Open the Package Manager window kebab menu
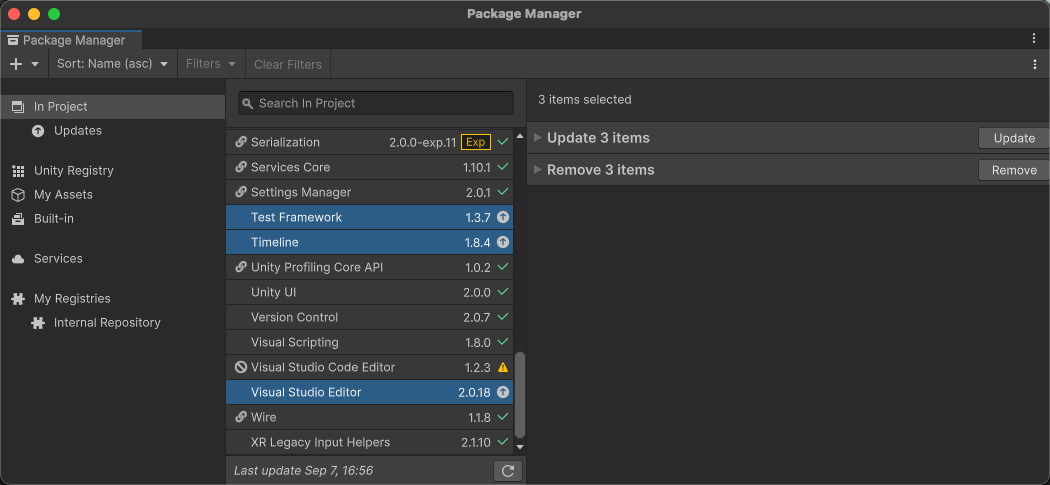Viewport: 1050px width, 485px height. [1034, 38]
